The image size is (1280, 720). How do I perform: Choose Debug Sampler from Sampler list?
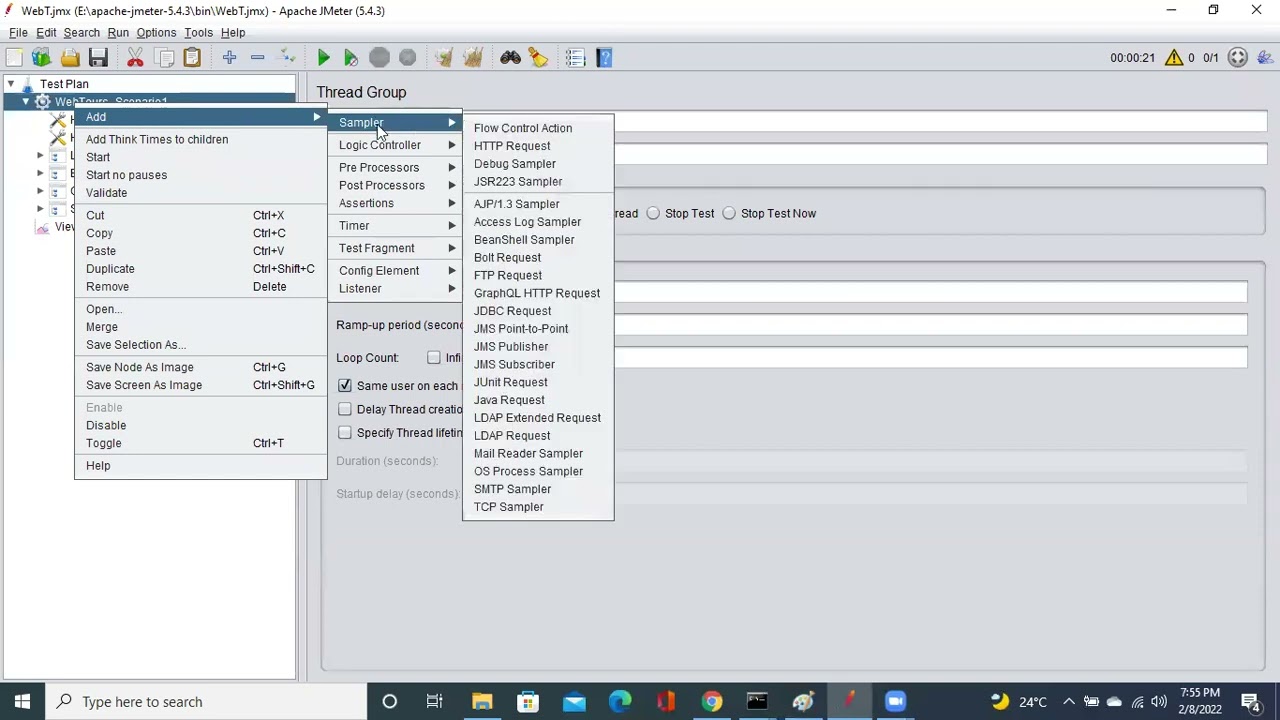(538, 164)
